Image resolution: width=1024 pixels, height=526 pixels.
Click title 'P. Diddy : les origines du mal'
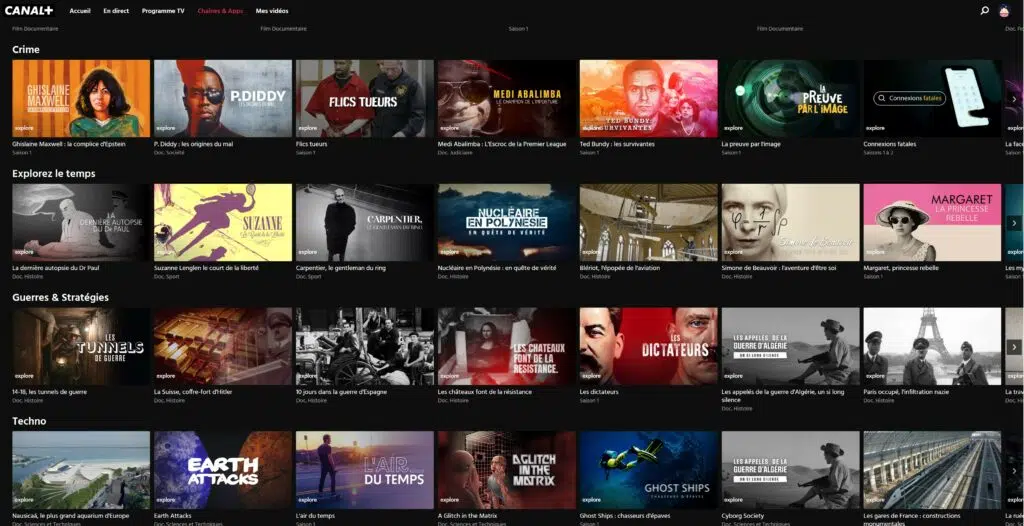(x=193, y=144)
